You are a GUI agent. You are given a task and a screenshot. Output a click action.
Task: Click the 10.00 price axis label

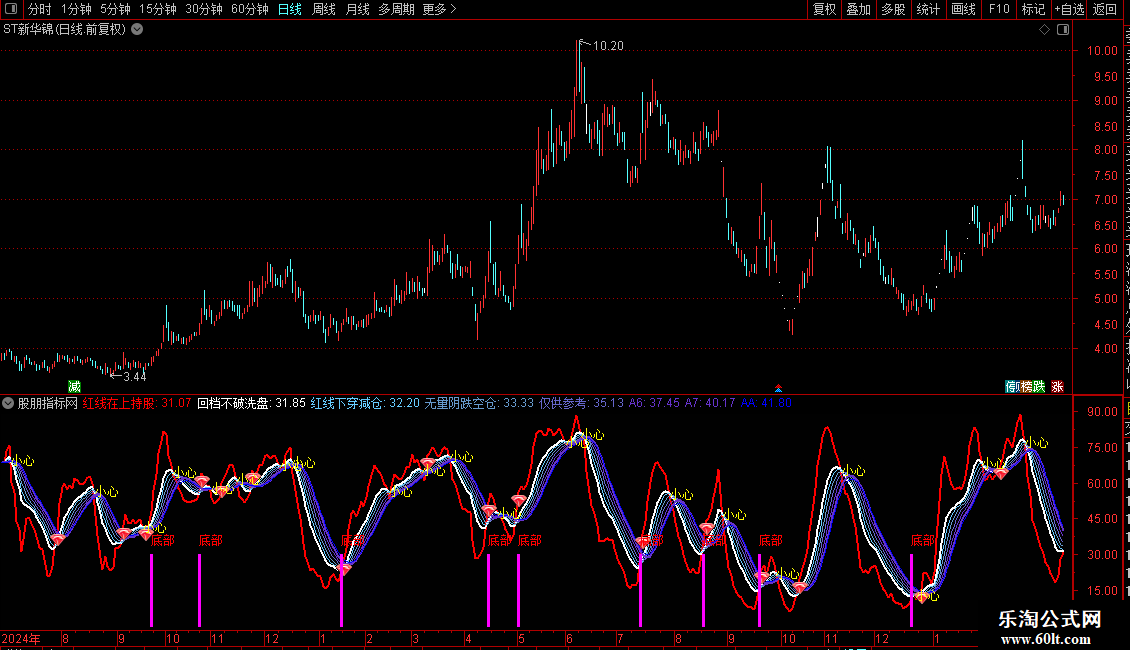pyautogui.click(x=1103, y=50)
